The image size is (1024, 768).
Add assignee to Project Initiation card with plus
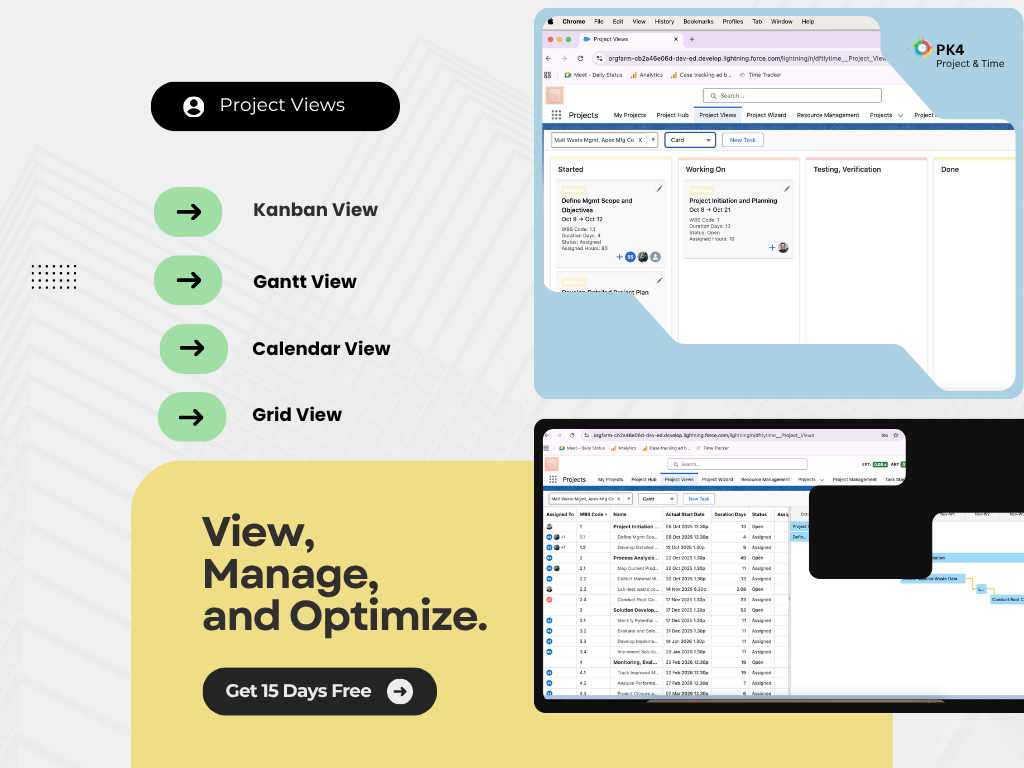pos(771,247)
